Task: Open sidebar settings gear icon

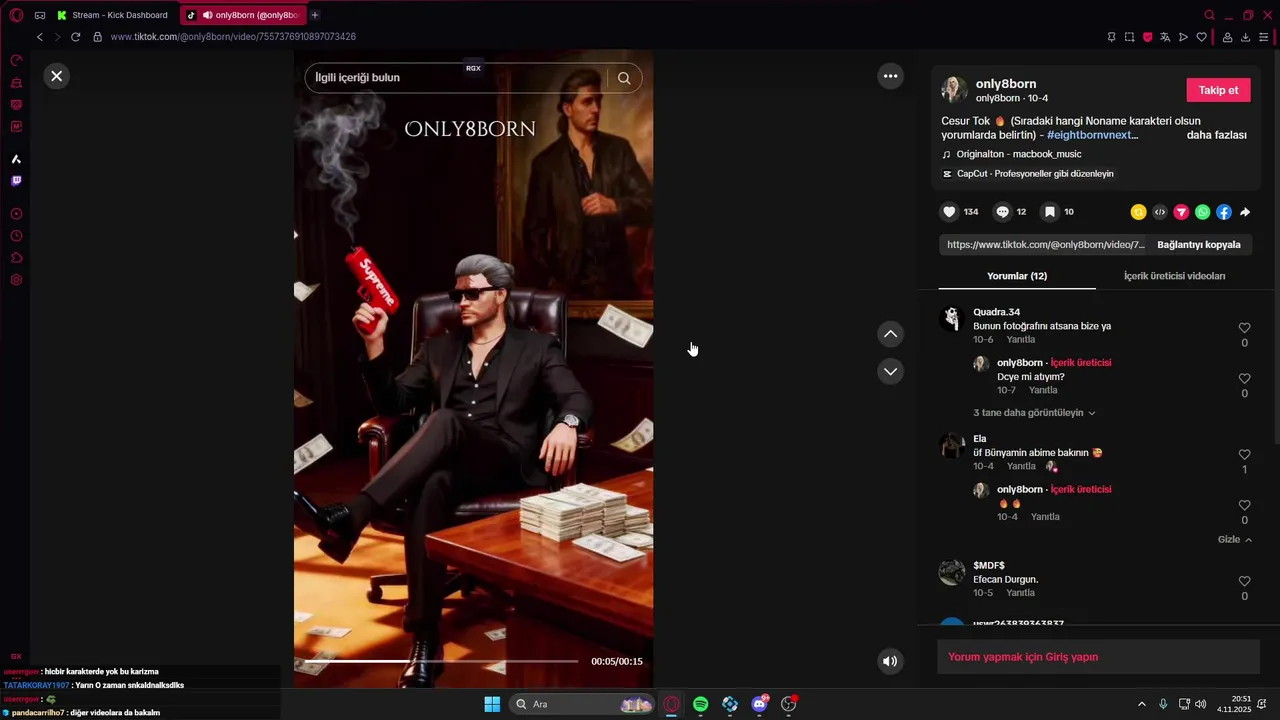Action: [16, 280]
